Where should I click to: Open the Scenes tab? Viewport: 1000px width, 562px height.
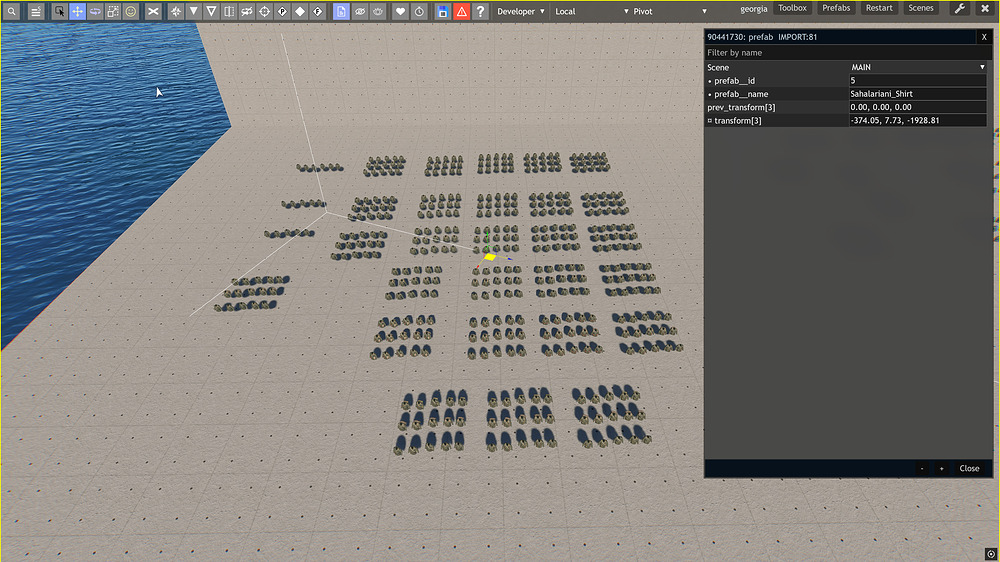[x=921, y=8]
